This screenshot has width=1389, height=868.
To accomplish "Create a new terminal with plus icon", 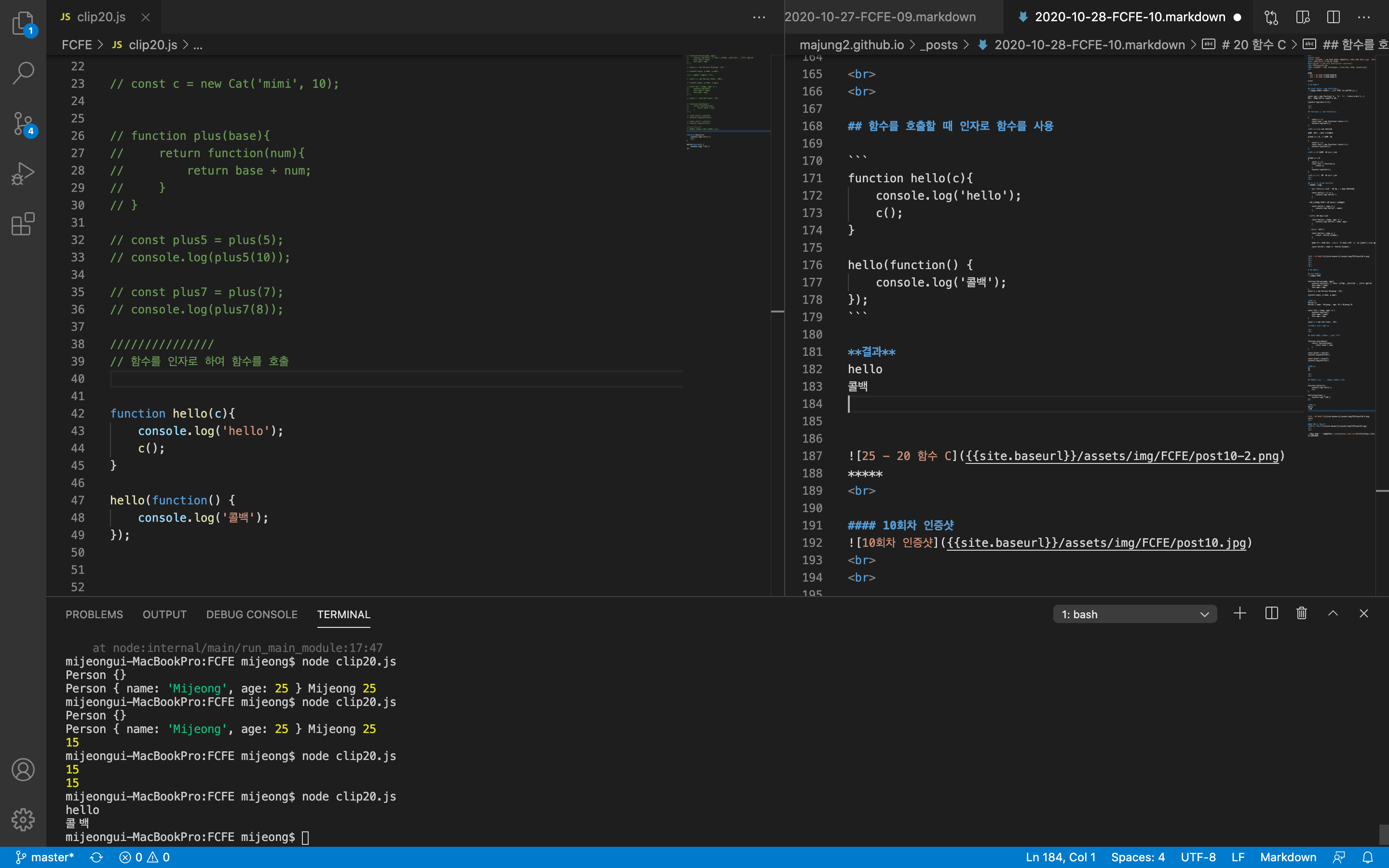I will click(1240, 614).
